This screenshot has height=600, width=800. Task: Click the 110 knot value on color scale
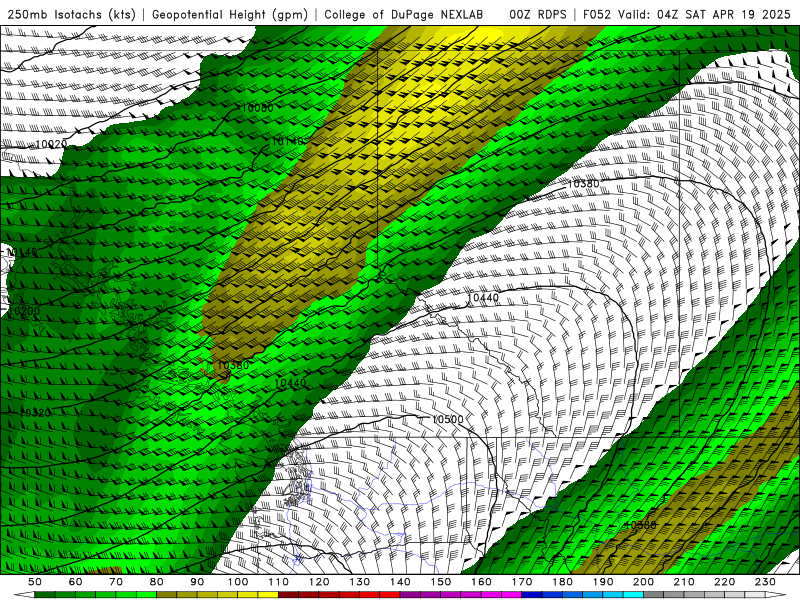pyautogui.click(x=278, y=582)
